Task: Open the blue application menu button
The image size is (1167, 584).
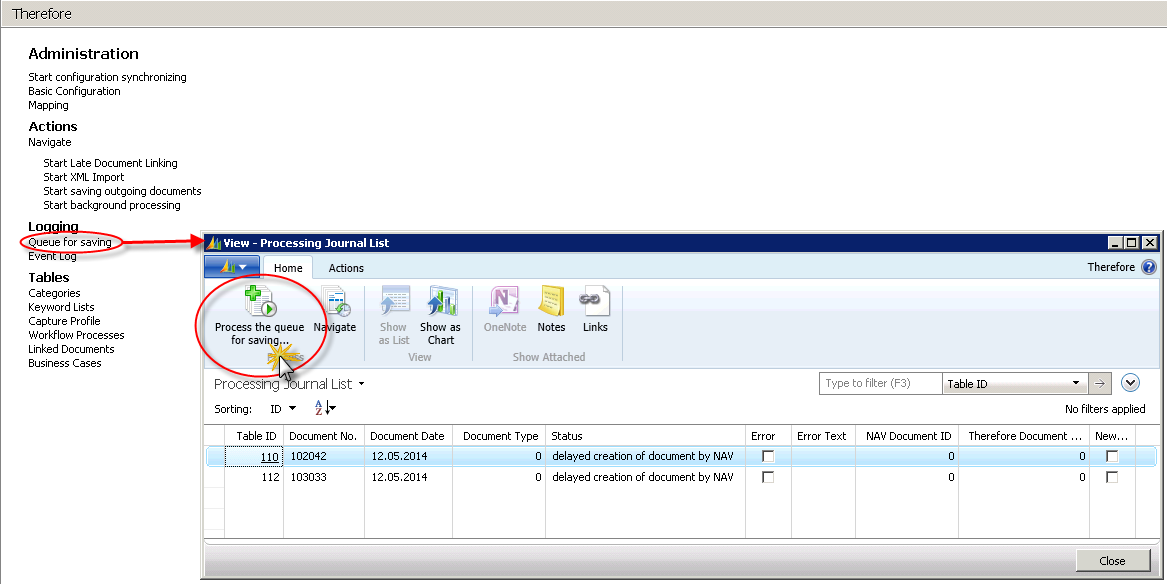Action: point(232,267)
